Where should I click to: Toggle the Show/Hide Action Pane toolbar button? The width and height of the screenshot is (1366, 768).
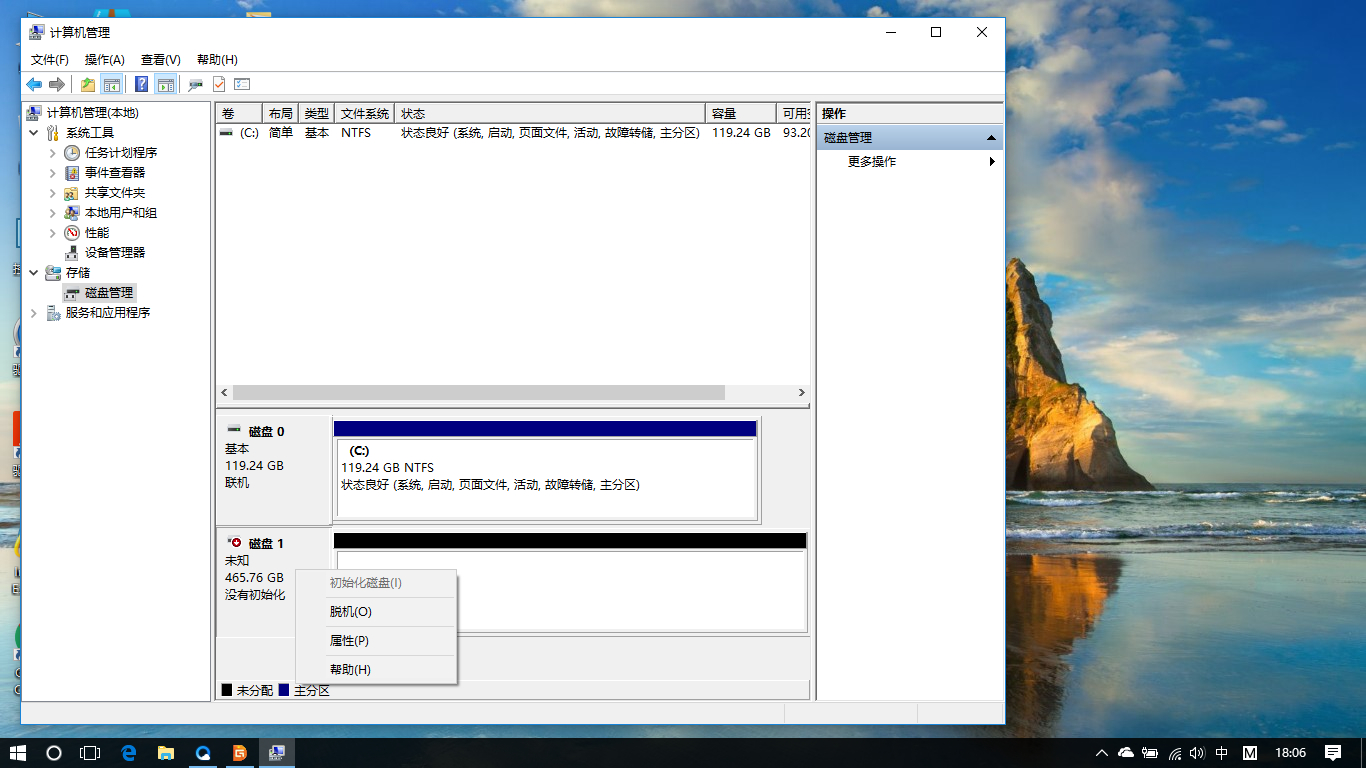166,85
